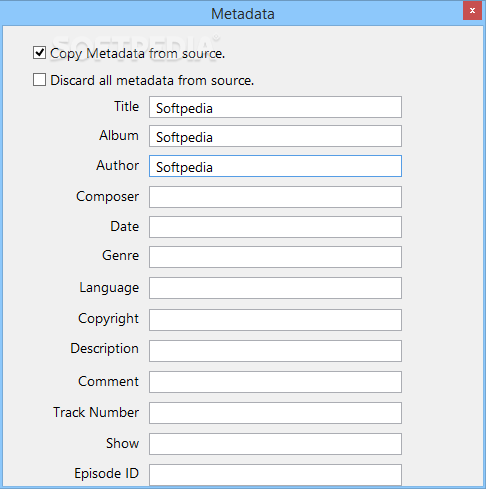Focus the Track Number input

[x=275, y=413]
